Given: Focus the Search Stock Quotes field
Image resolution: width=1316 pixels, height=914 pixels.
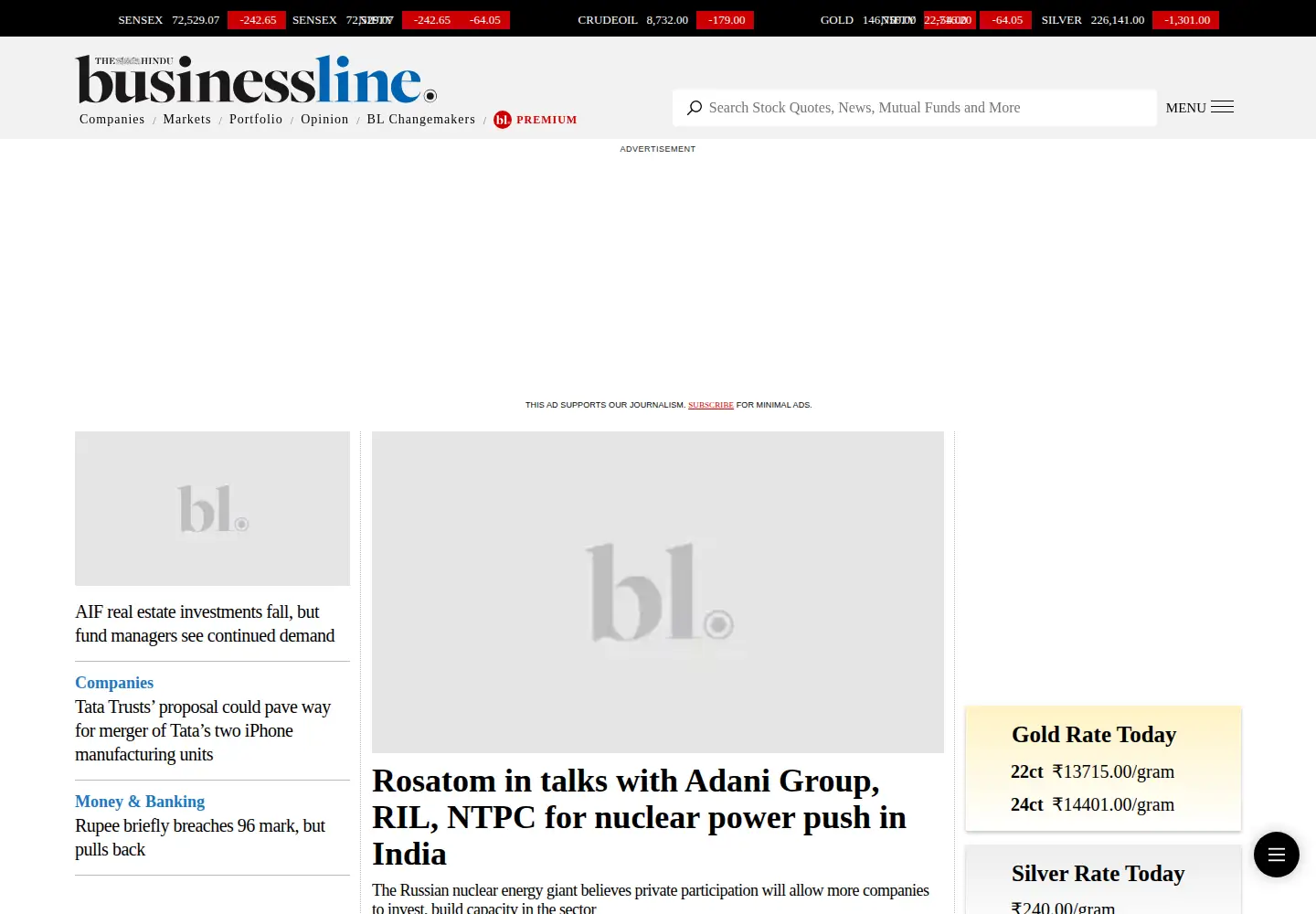Looking at the screenshot, I should click(914, 108).
